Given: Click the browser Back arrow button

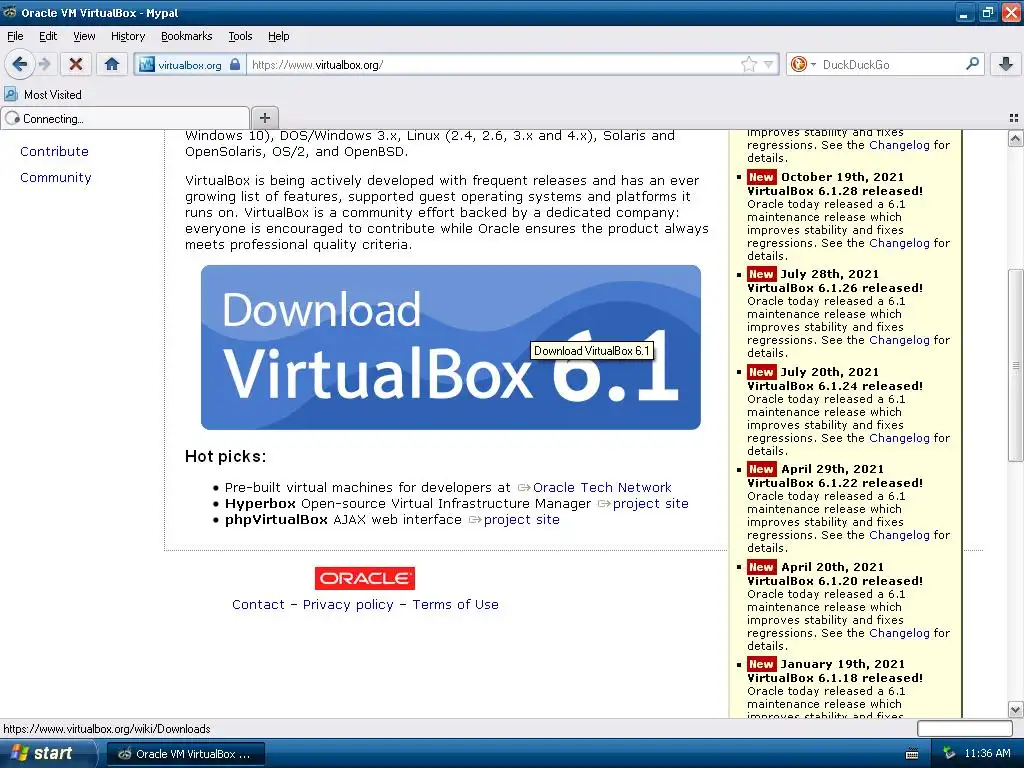Looking at the screenshot, I should 20,64.
